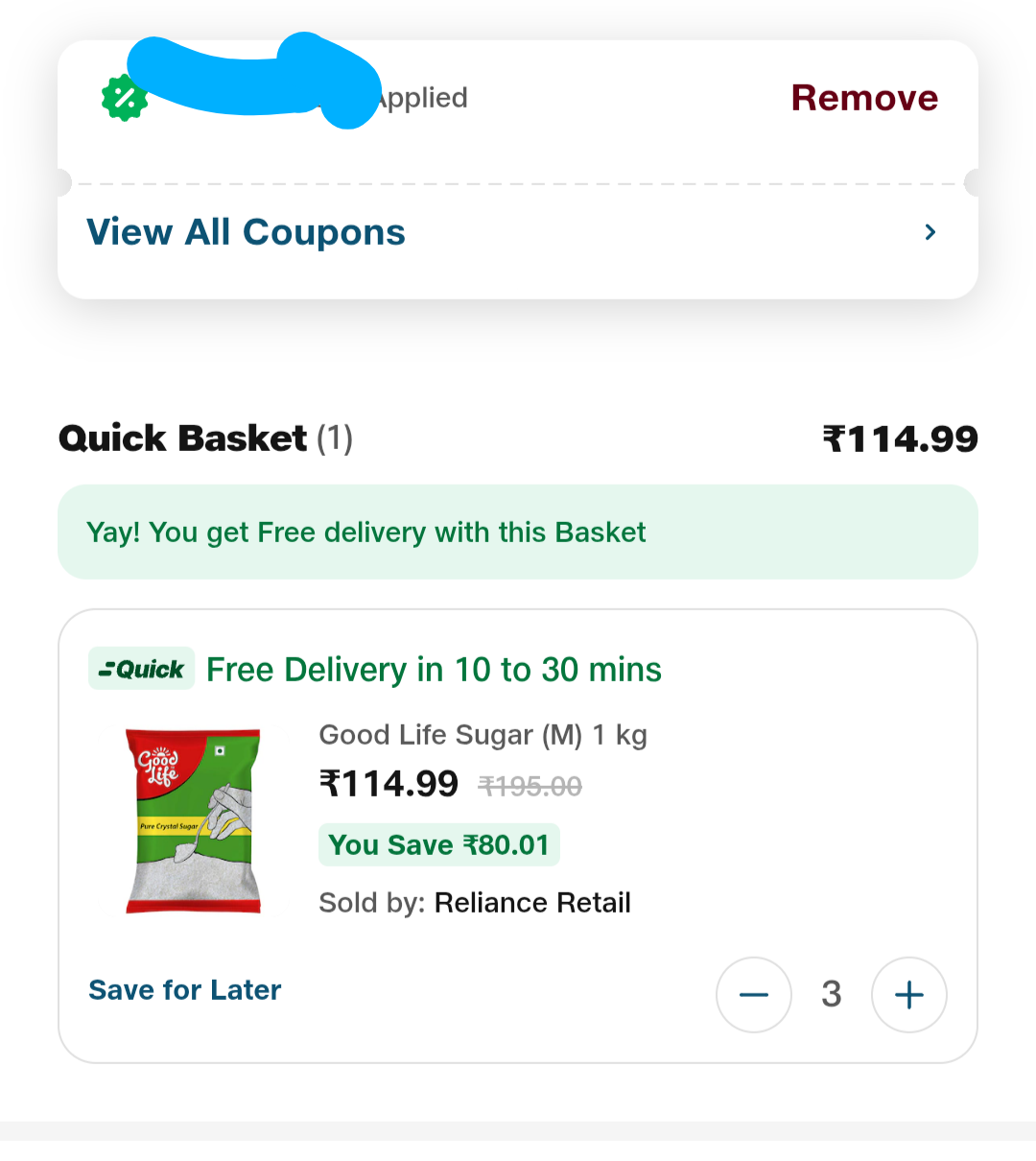Tap the product price ₹114.99 in the item card
The height and width of the screenshot is (1161, 1036).
[x=388, y=785]
